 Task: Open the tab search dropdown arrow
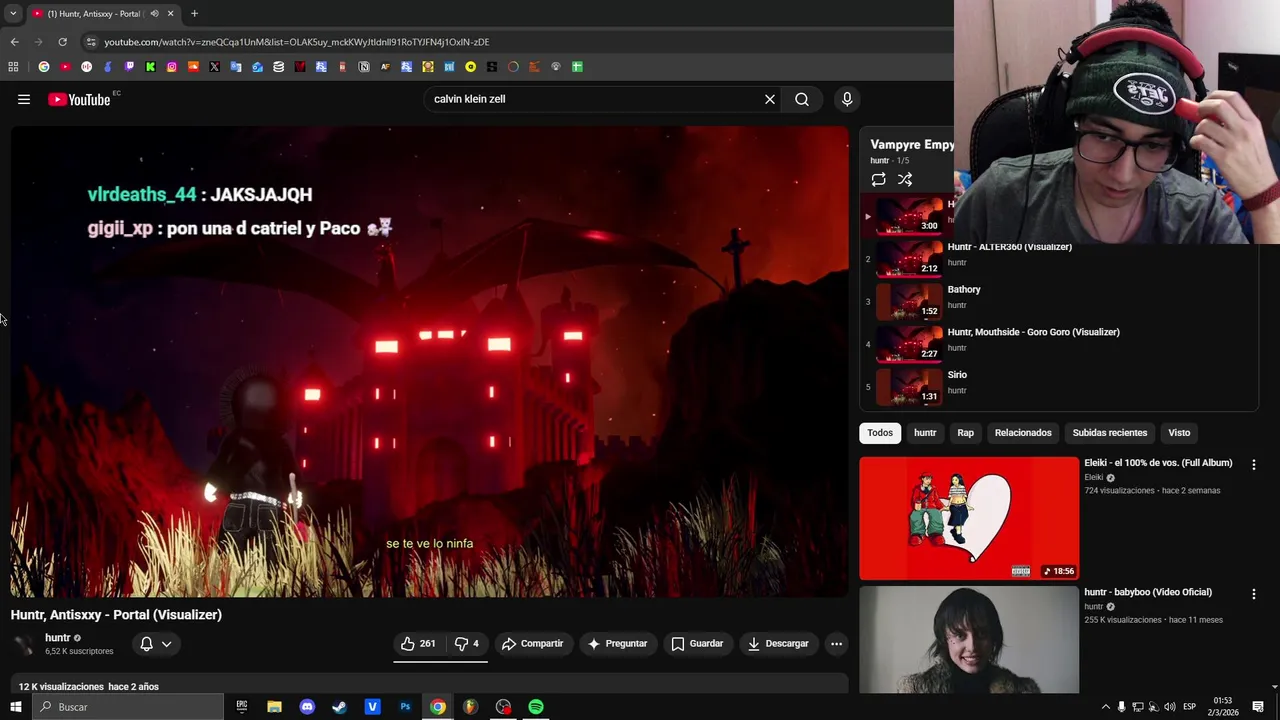[13, 14]
